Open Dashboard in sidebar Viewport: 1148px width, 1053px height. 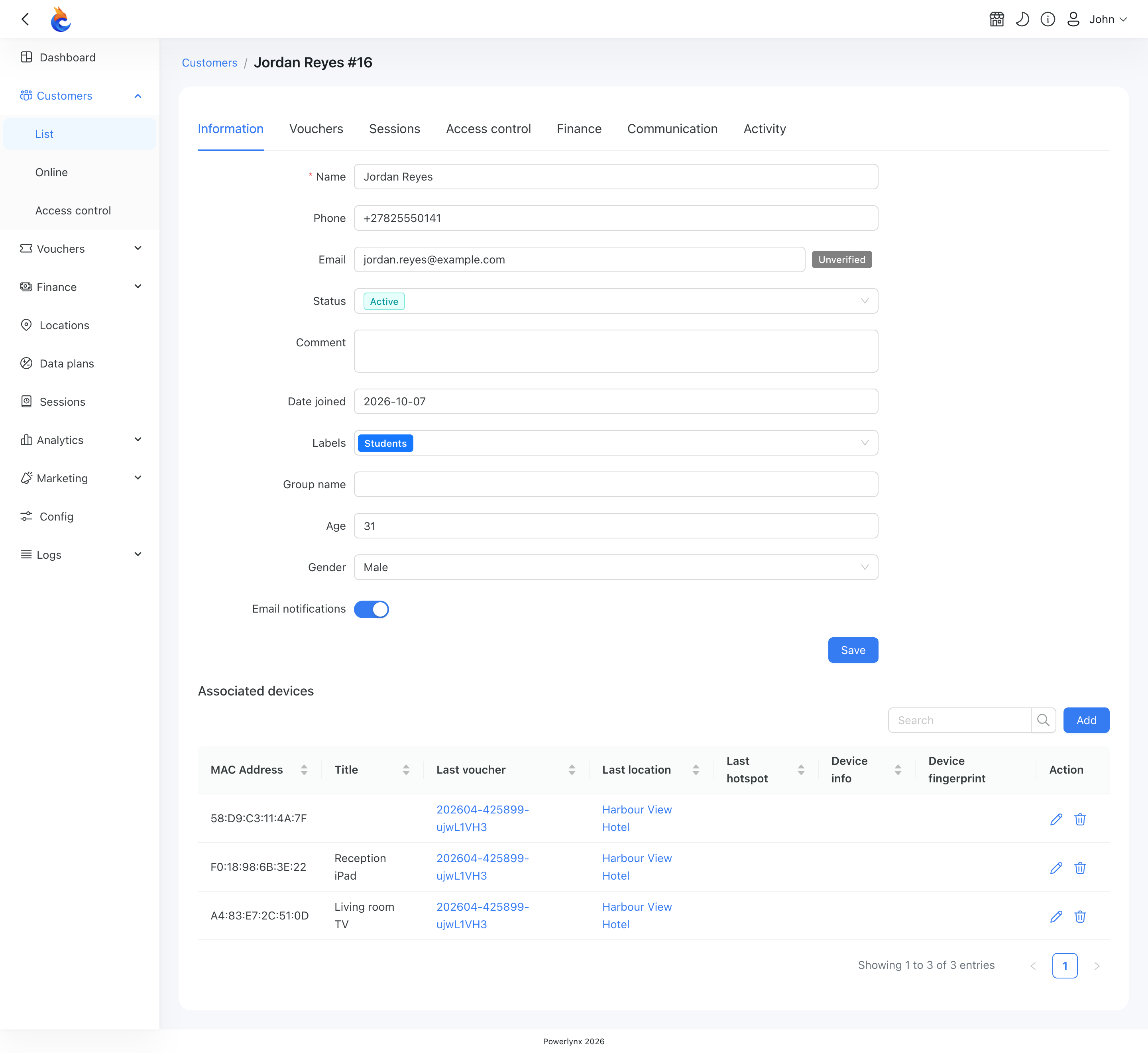point(80,57)
